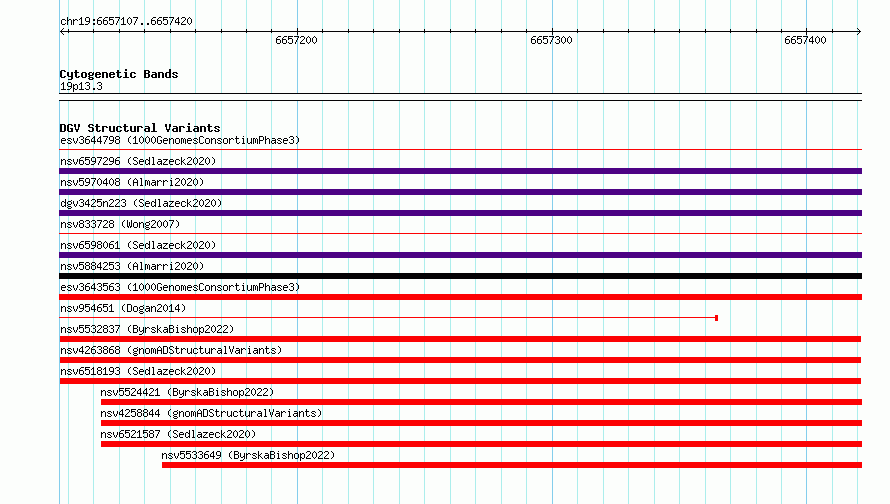Click the red bar under esv3643563

point(460,297)
